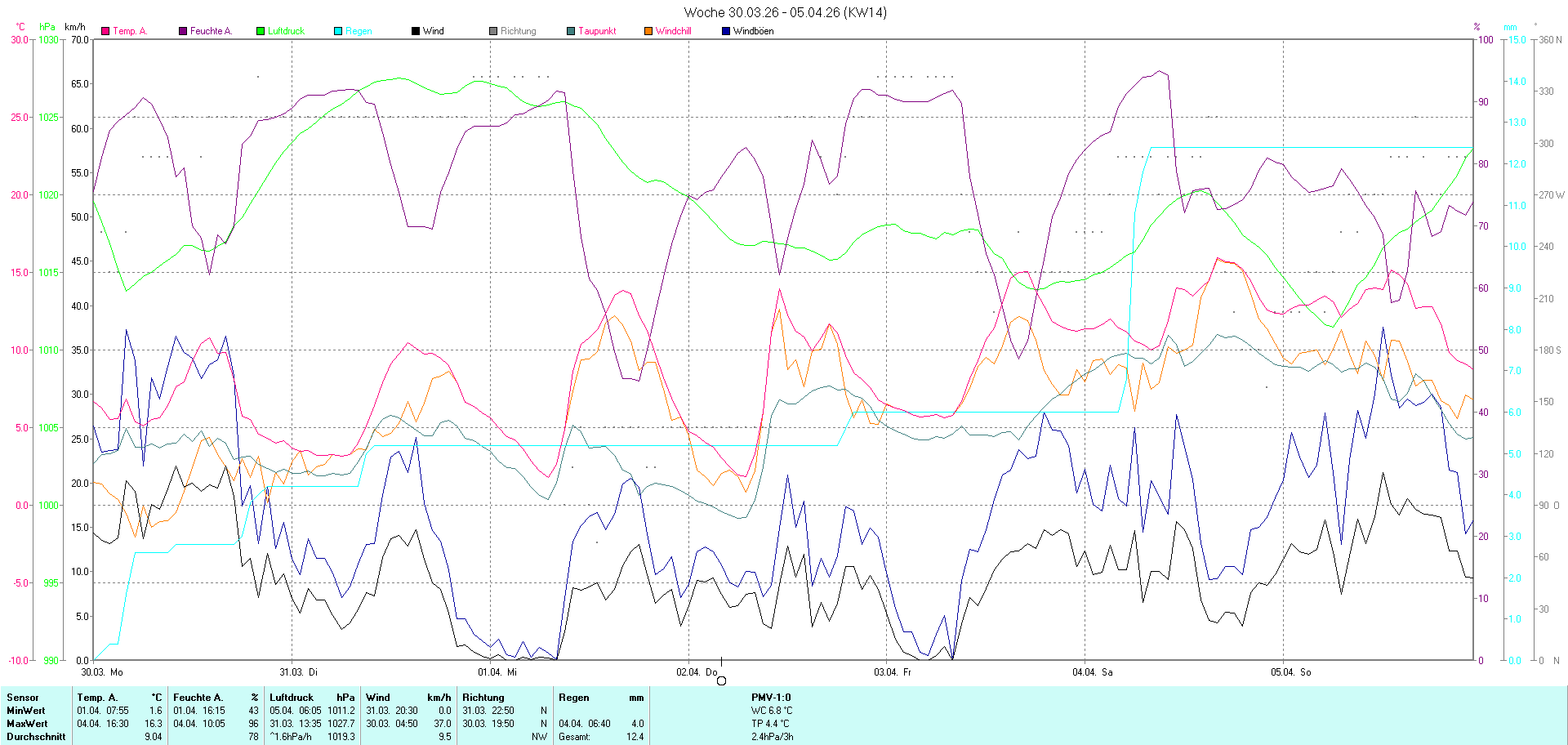Click the 'Durchschnitt' row label
This screenshot has height=745, width=1568.
[x=36, y=737]
